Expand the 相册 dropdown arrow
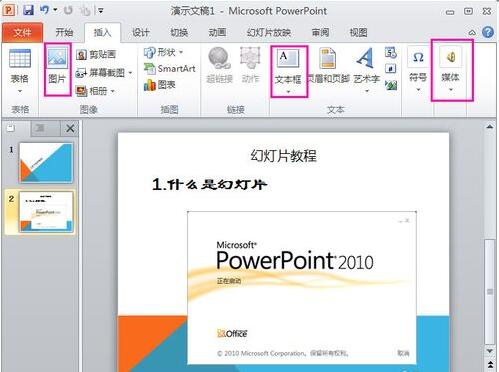This screenshot has height=372, width=499. click(x=113, y=91)
